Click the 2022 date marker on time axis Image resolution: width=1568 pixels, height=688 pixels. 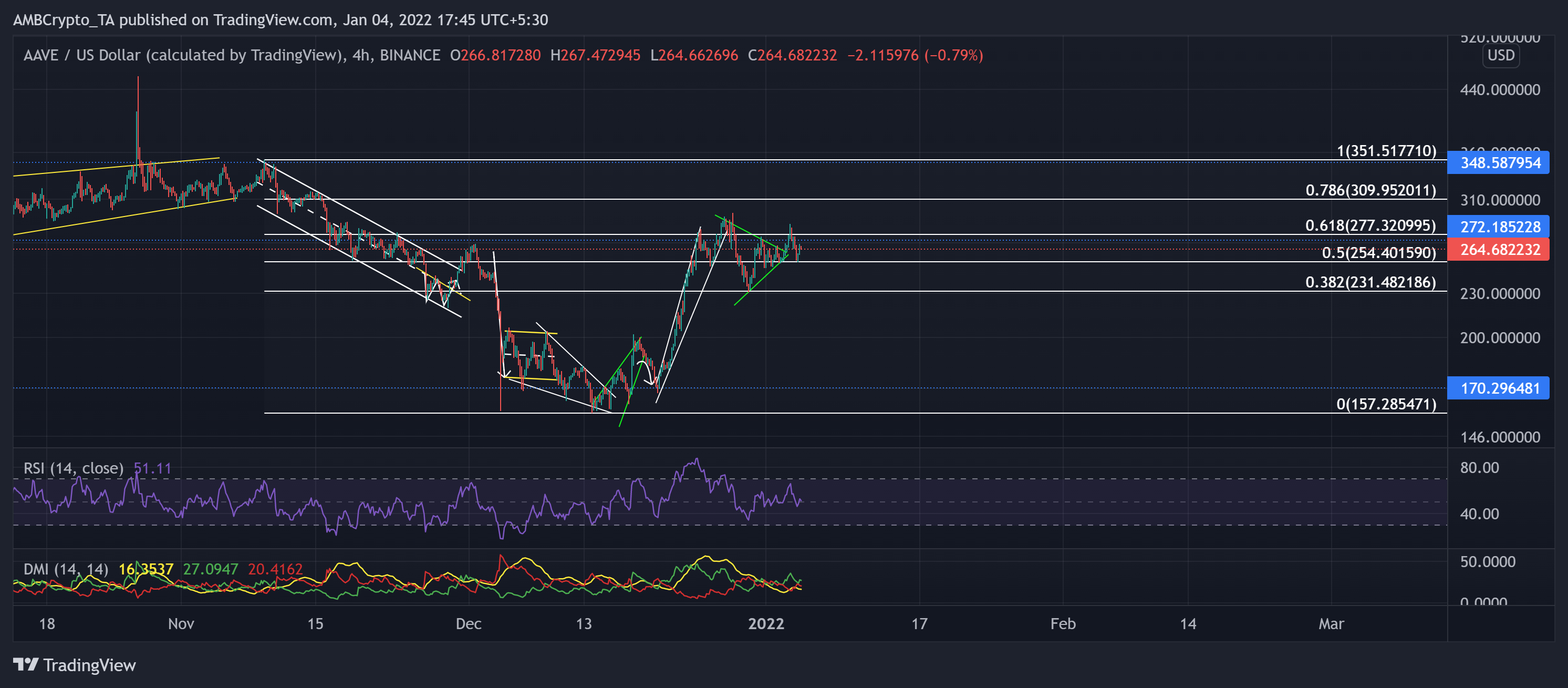[766, 623]
